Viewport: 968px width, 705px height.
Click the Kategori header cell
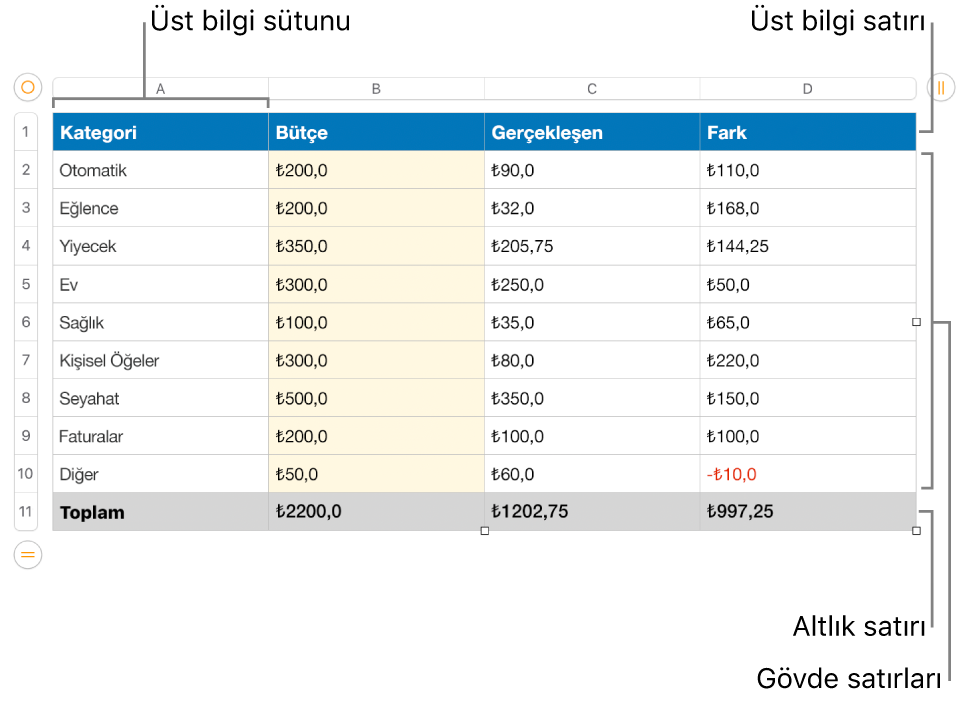point(161,132)
